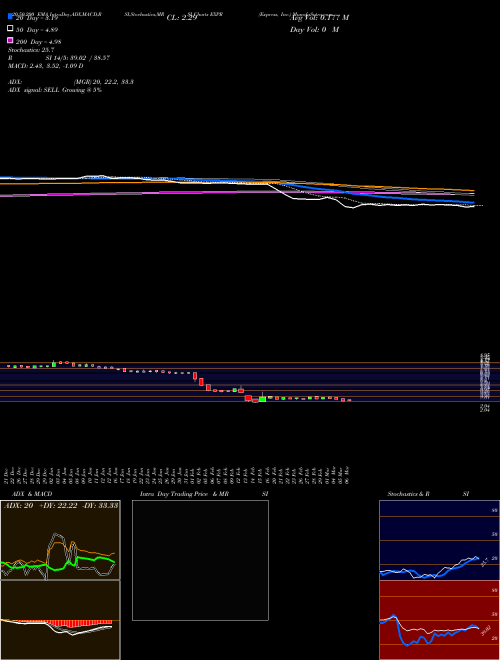Select the '200 Day - 4.98' legend text
The width and height of the screenshot is (500, 660).
click(x=39, y=42)
